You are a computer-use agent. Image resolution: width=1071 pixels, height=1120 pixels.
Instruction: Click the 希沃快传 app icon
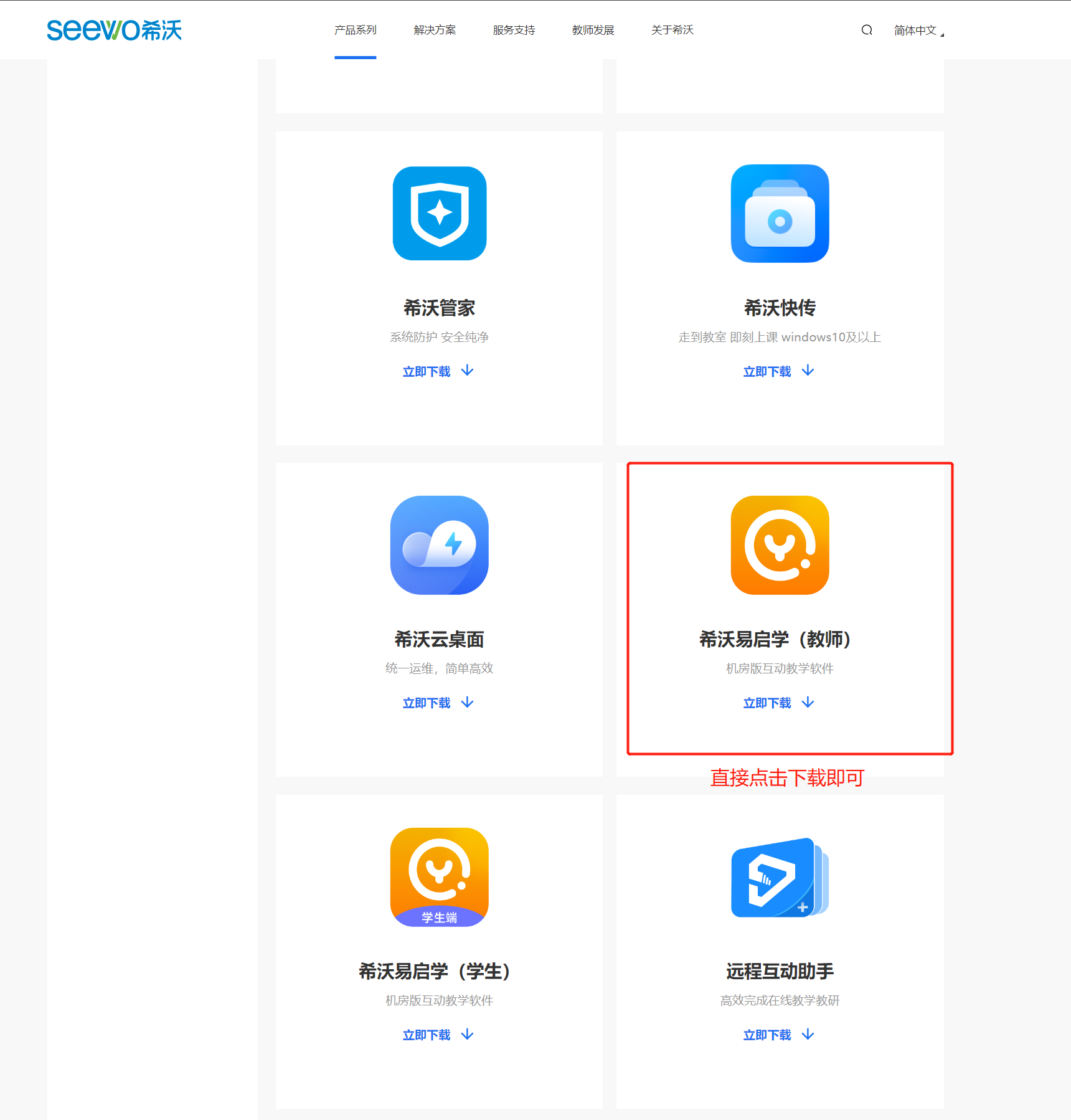(780, 214)
